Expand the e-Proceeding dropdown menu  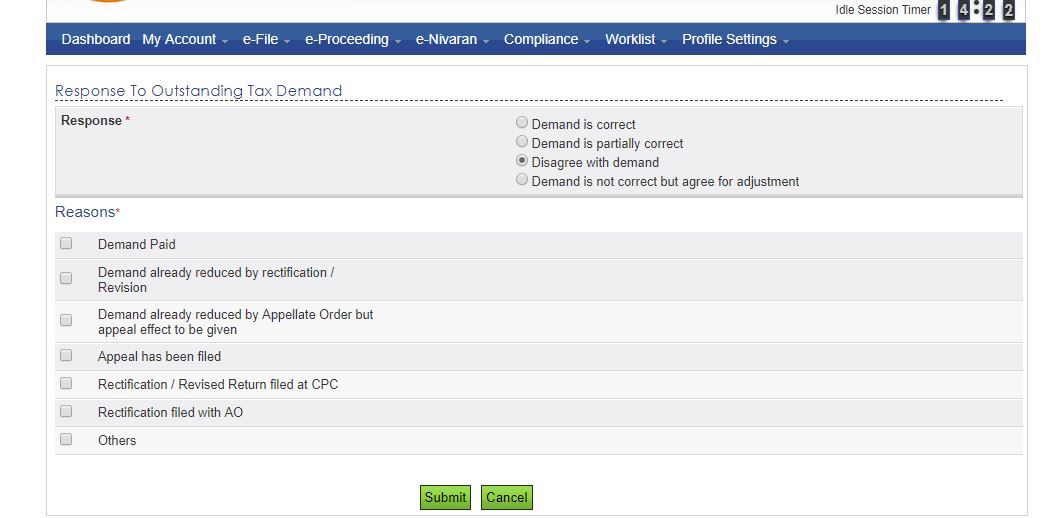point(353,39)
